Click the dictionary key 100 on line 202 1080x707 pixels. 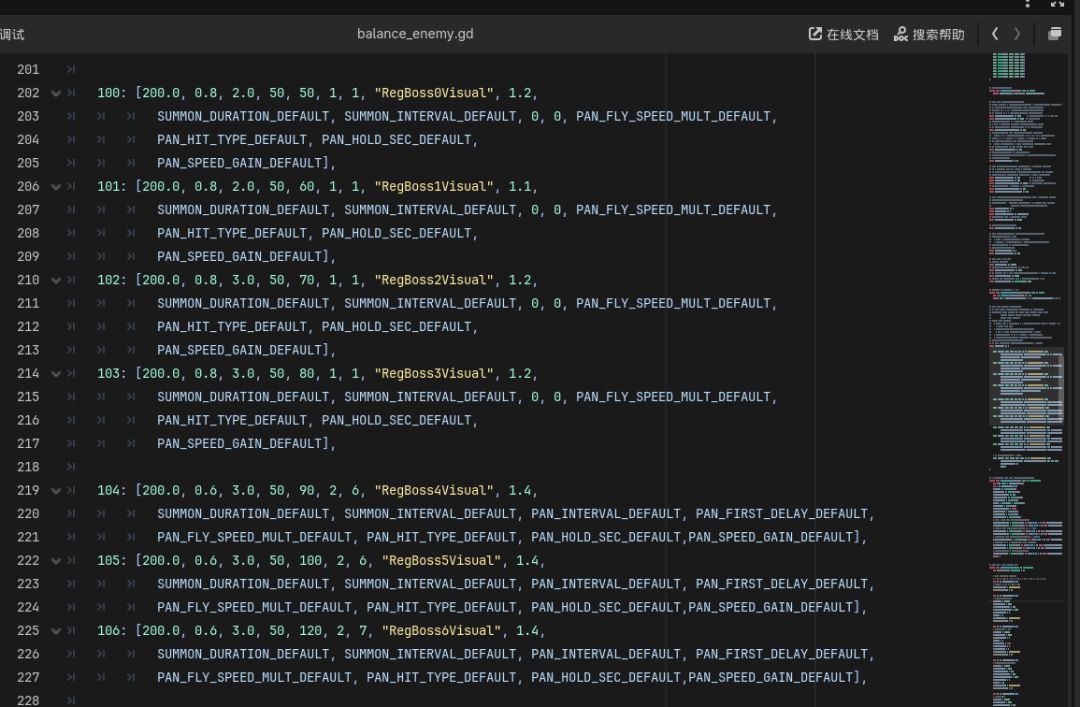pos(108,93)
